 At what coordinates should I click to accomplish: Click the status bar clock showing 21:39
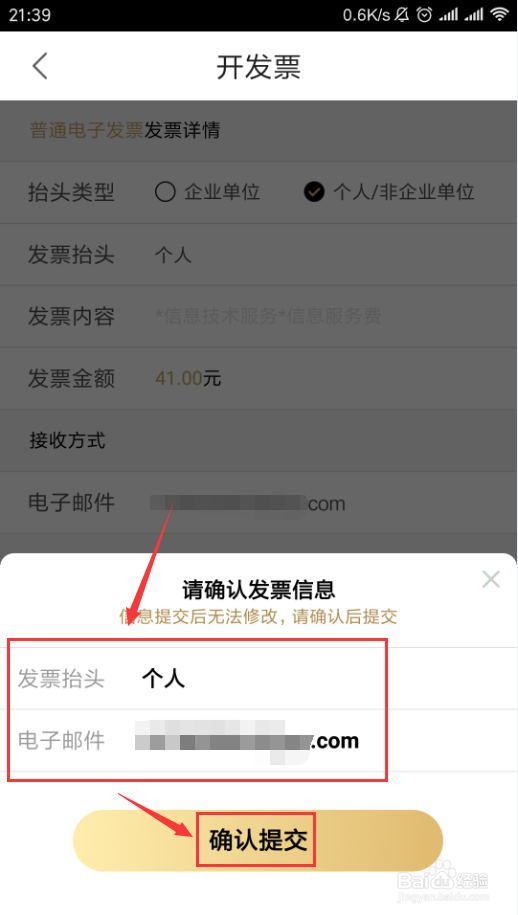29,15
